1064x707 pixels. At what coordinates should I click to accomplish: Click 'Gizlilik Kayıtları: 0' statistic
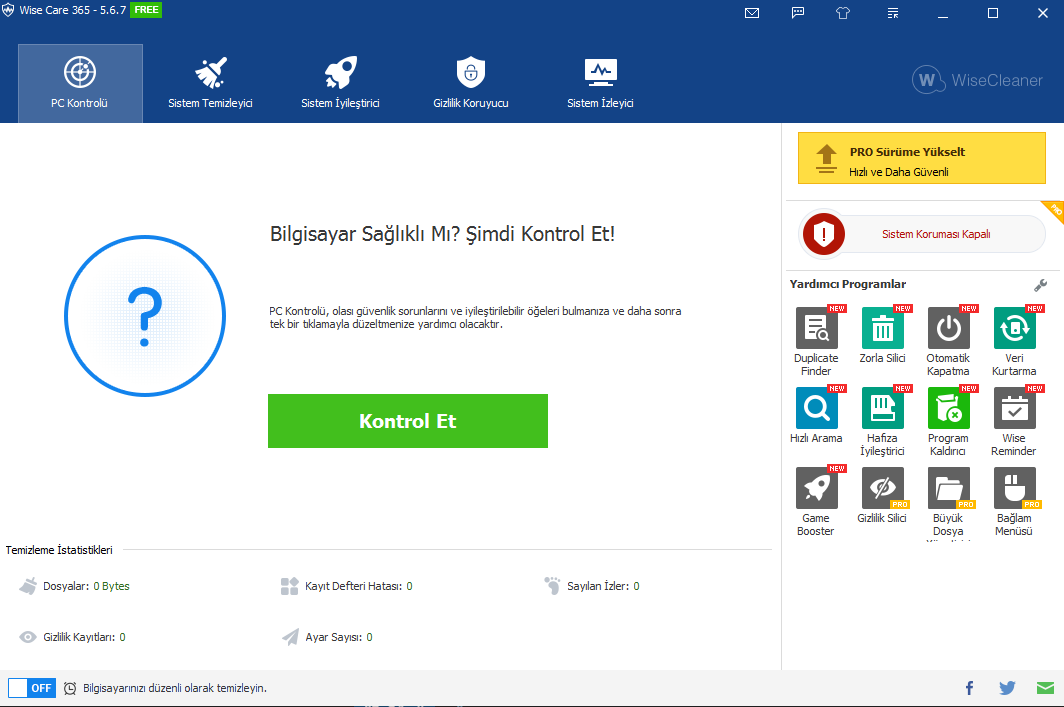pos(72,637)
